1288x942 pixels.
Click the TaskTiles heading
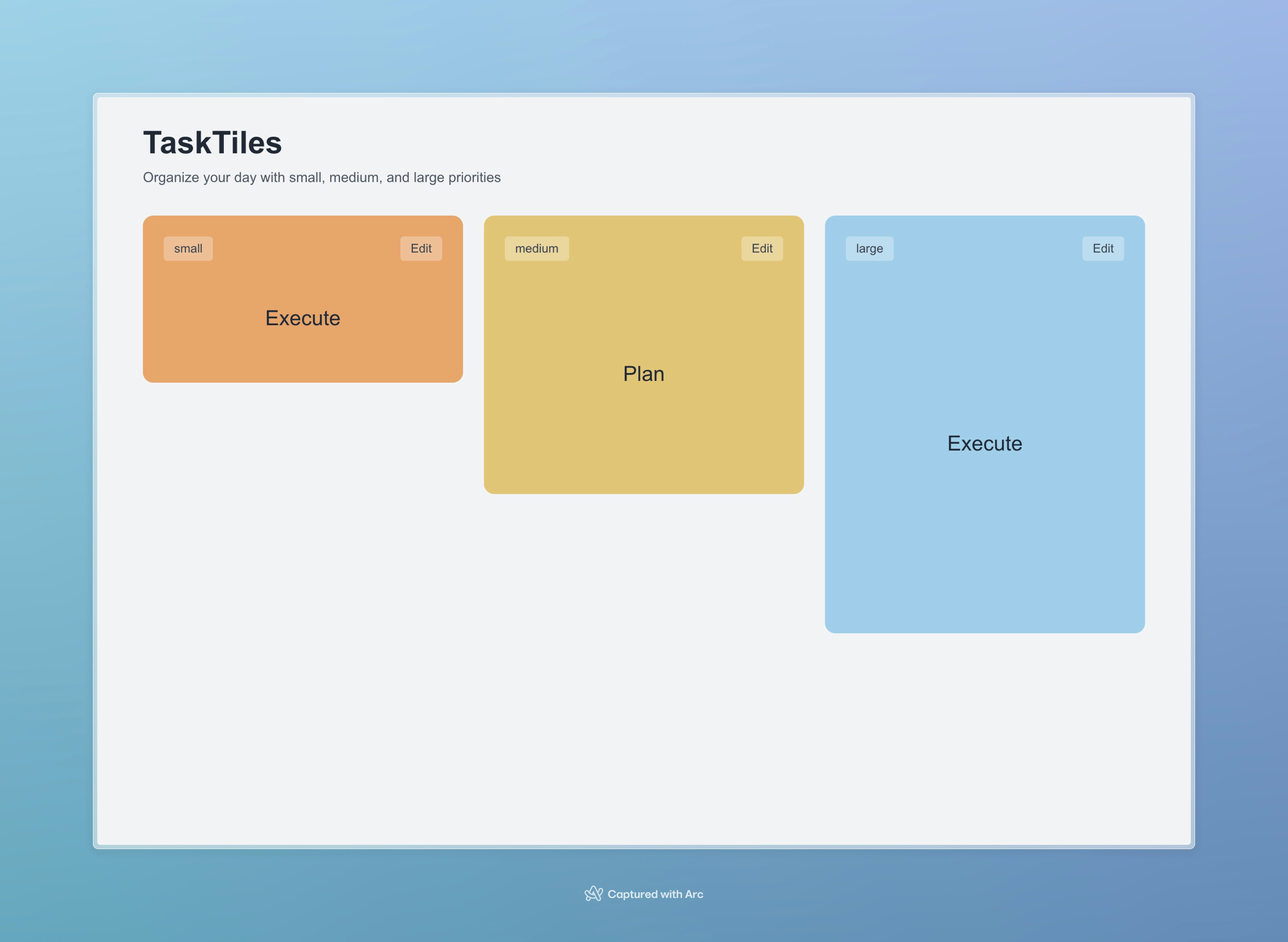[x=213, y=142]
